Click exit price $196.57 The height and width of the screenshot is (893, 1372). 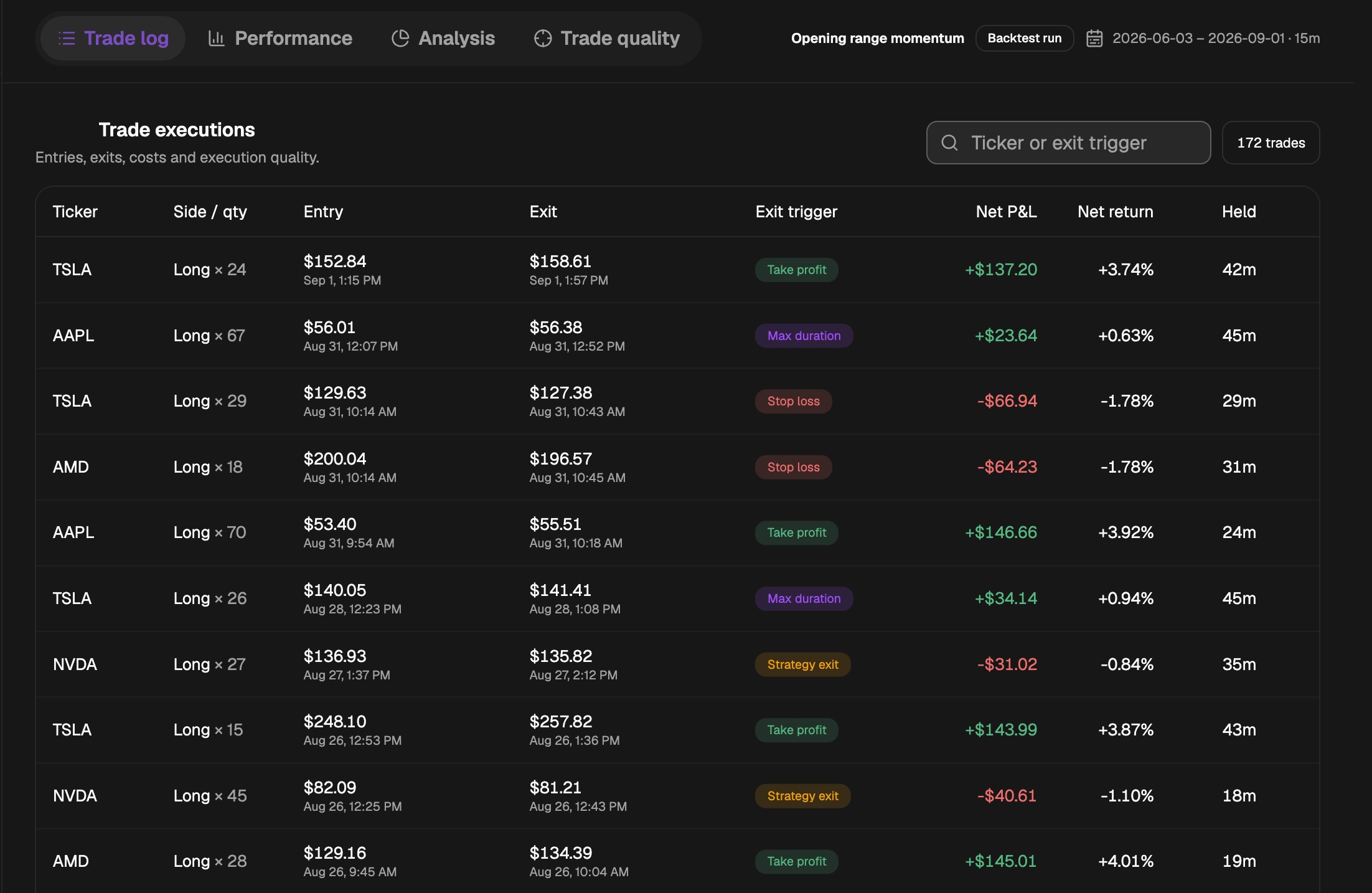pos(561,459)
